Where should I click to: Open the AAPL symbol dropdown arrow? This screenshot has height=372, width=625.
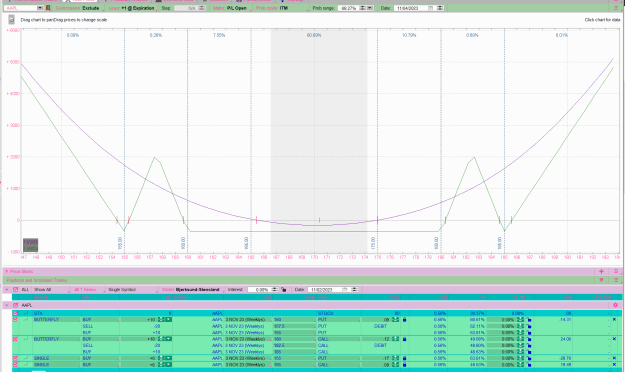pyautogui.click(x=40, y=8)
